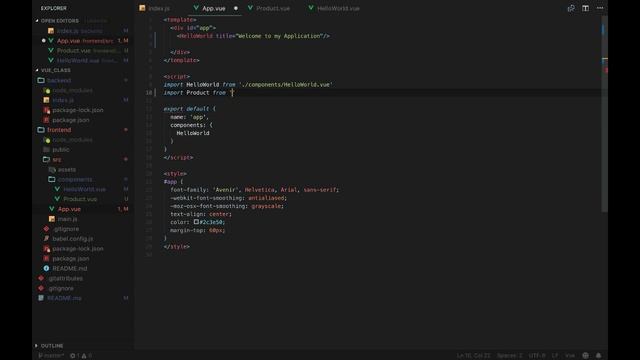Viewport: 640px width, 360px height.
Task: Open Product.vue in Open Editors list
Action: click(83, 50)
